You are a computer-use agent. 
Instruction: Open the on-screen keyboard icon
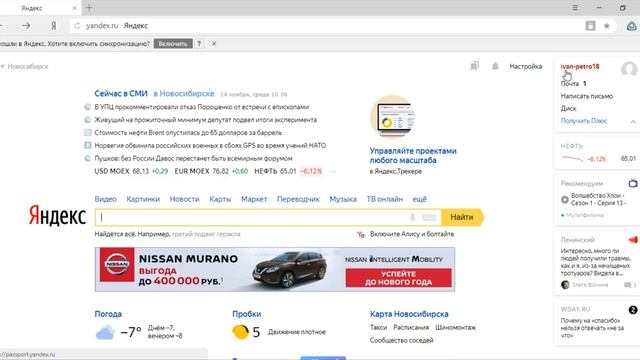(x=429, y=218)
